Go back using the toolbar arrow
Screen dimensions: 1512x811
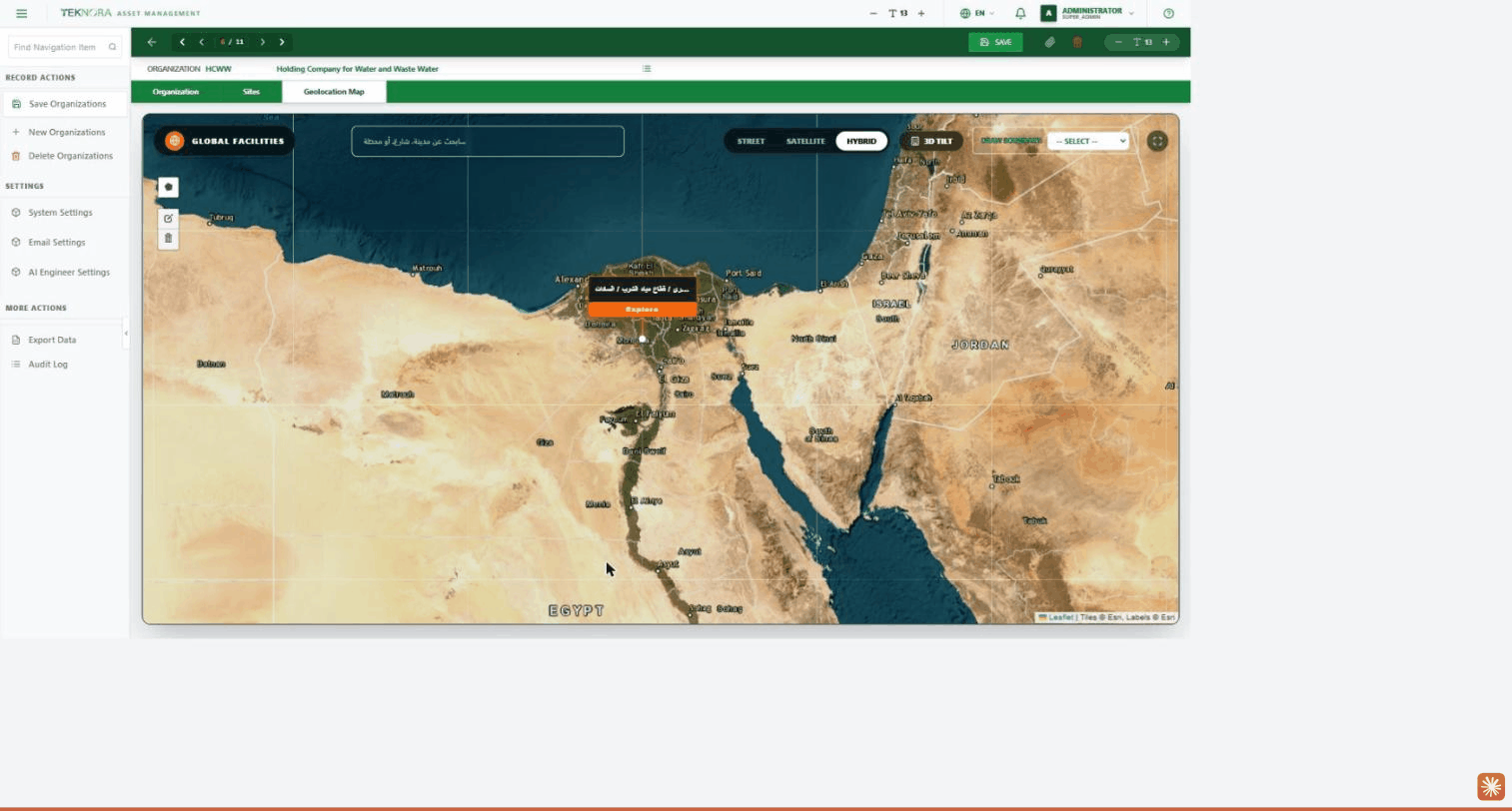tap(152, 42)
